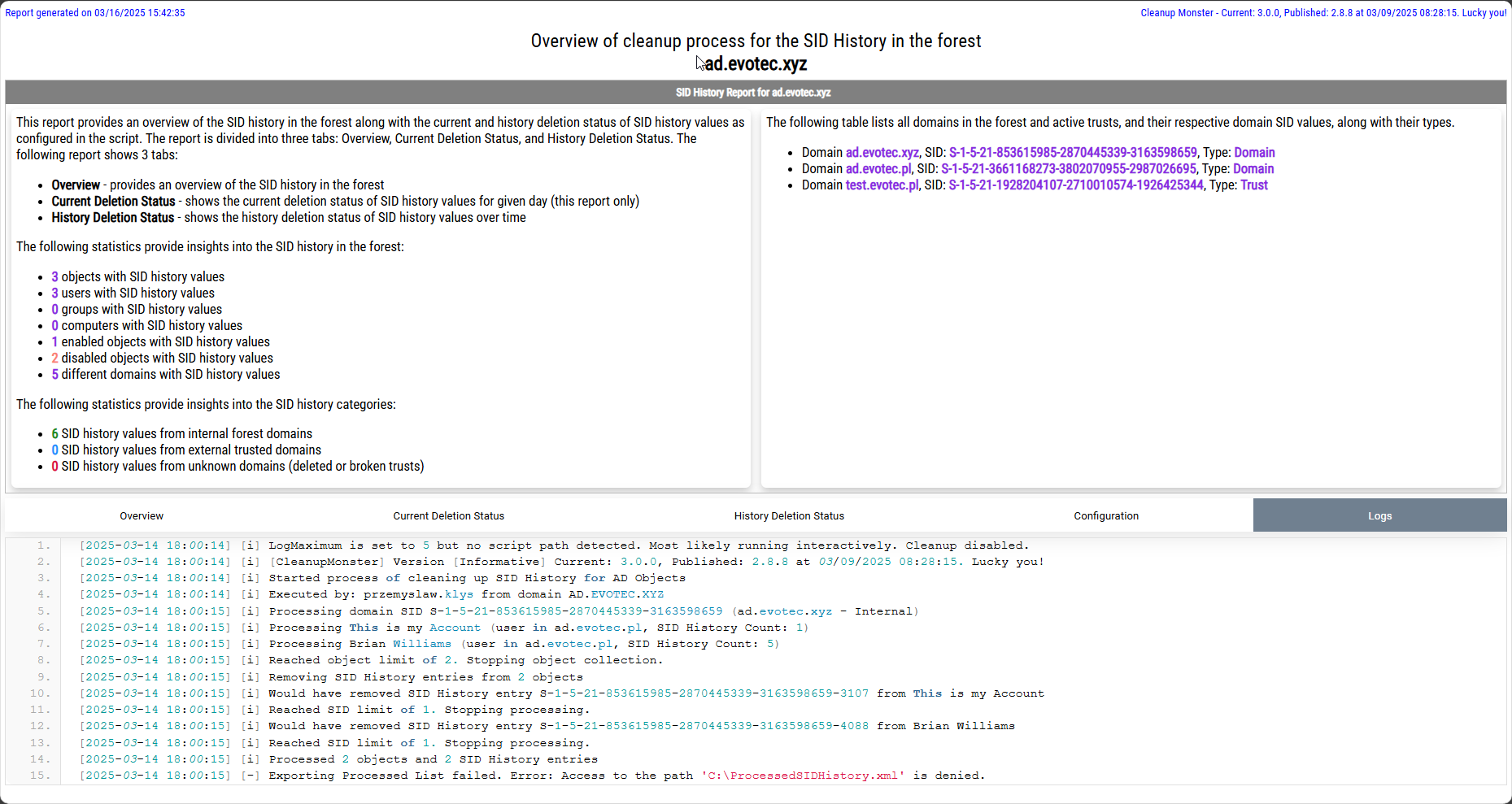Click the SID History Report section header bar
This screenshot has height=804, width=1512.
coord(755,93)
